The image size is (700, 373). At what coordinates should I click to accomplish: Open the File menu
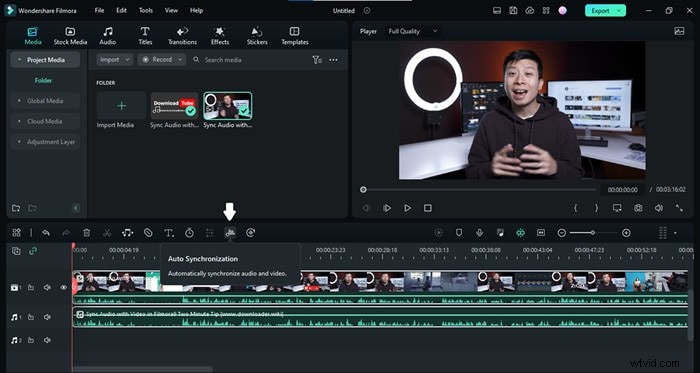click(x=100, y=10)
